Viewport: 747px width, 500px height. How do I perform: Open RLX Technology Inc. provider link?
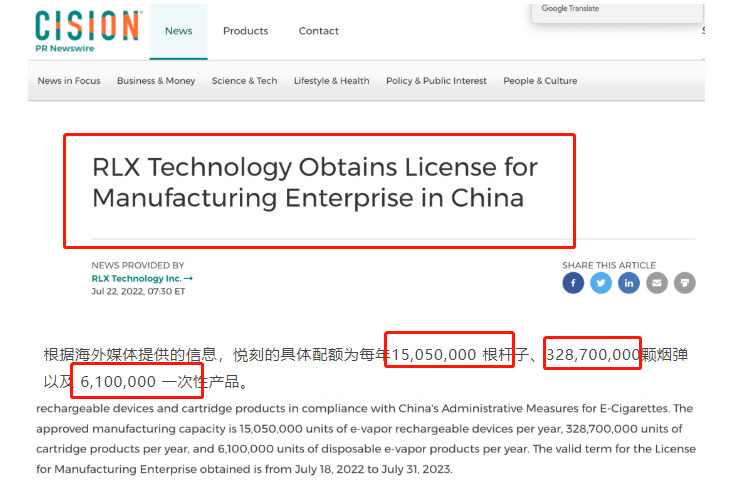click(142, 279)
